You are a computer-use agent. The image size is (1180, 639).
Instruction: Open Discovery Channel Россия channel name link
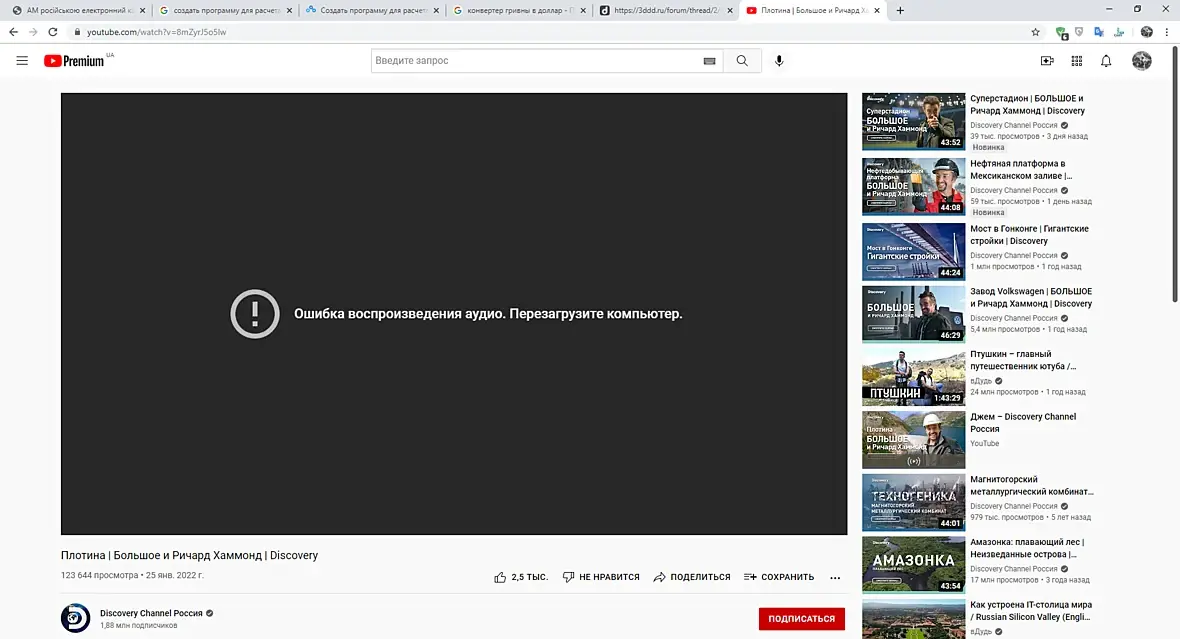click(x=151, y=613)
